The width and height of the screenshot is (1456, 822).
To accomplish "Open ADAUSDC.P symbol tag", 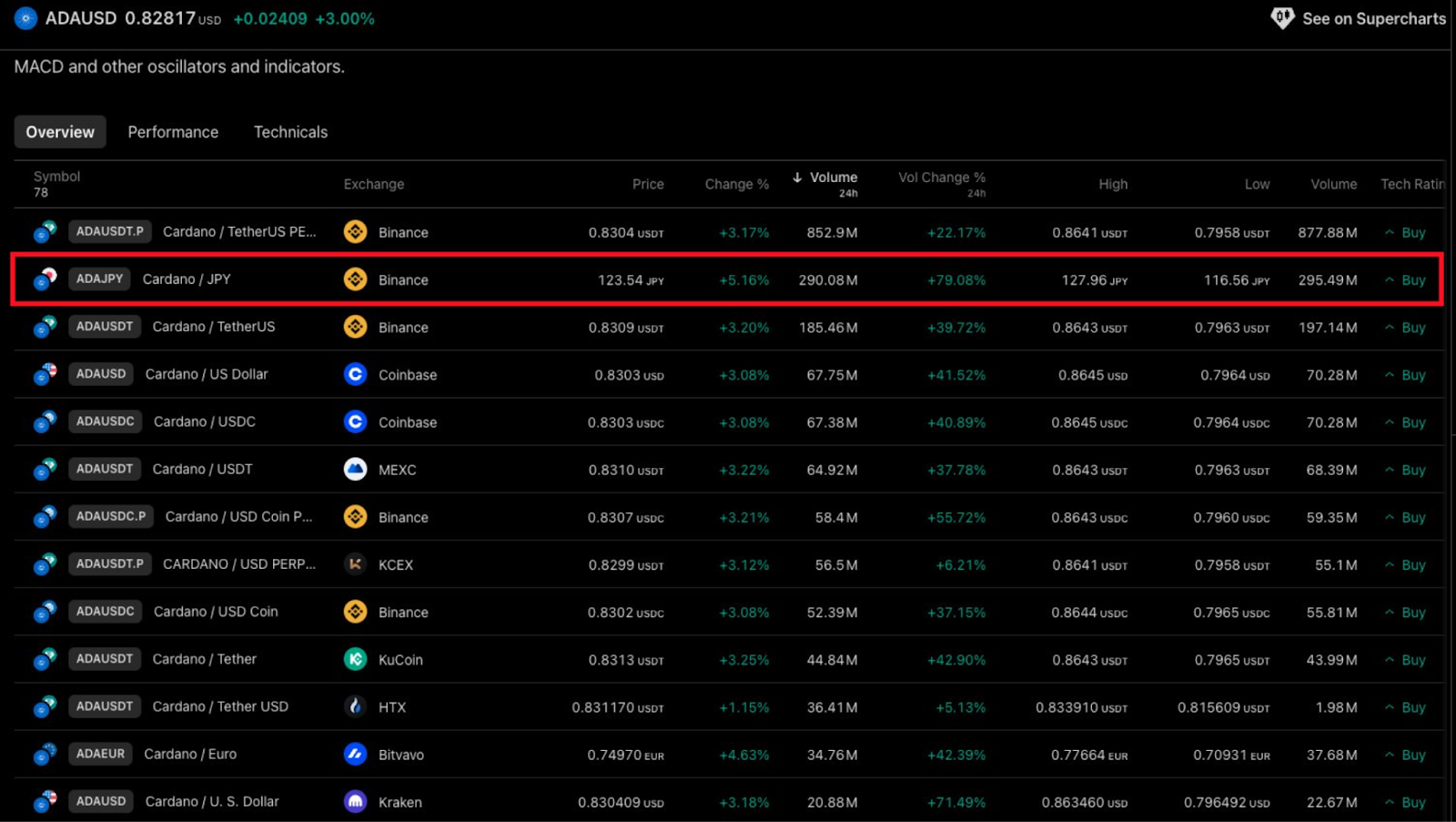I will [110, 516].
